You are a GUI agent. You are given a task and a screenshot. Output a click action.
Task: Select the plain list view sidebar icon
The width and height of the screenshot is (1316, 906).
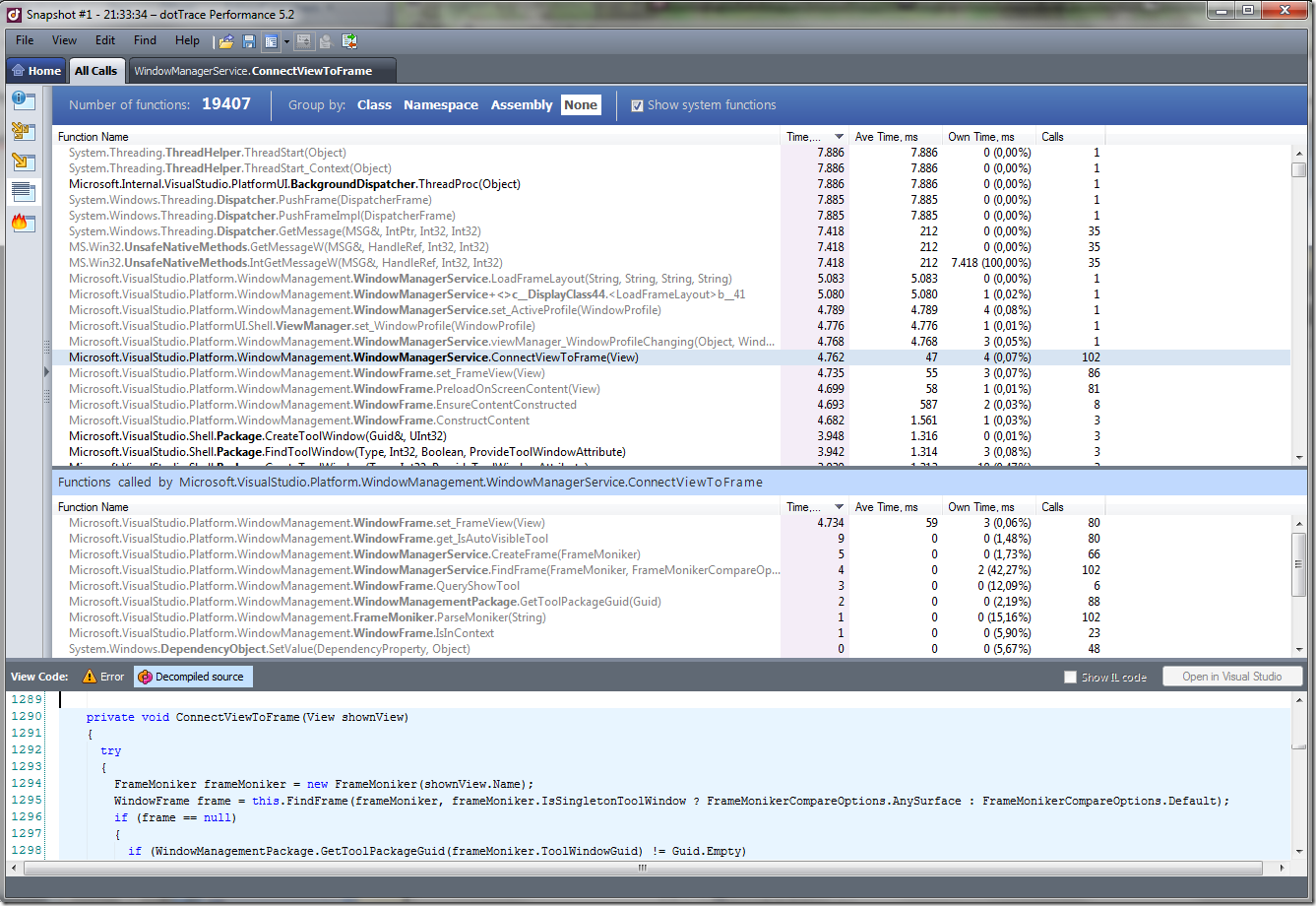[24, 192]
